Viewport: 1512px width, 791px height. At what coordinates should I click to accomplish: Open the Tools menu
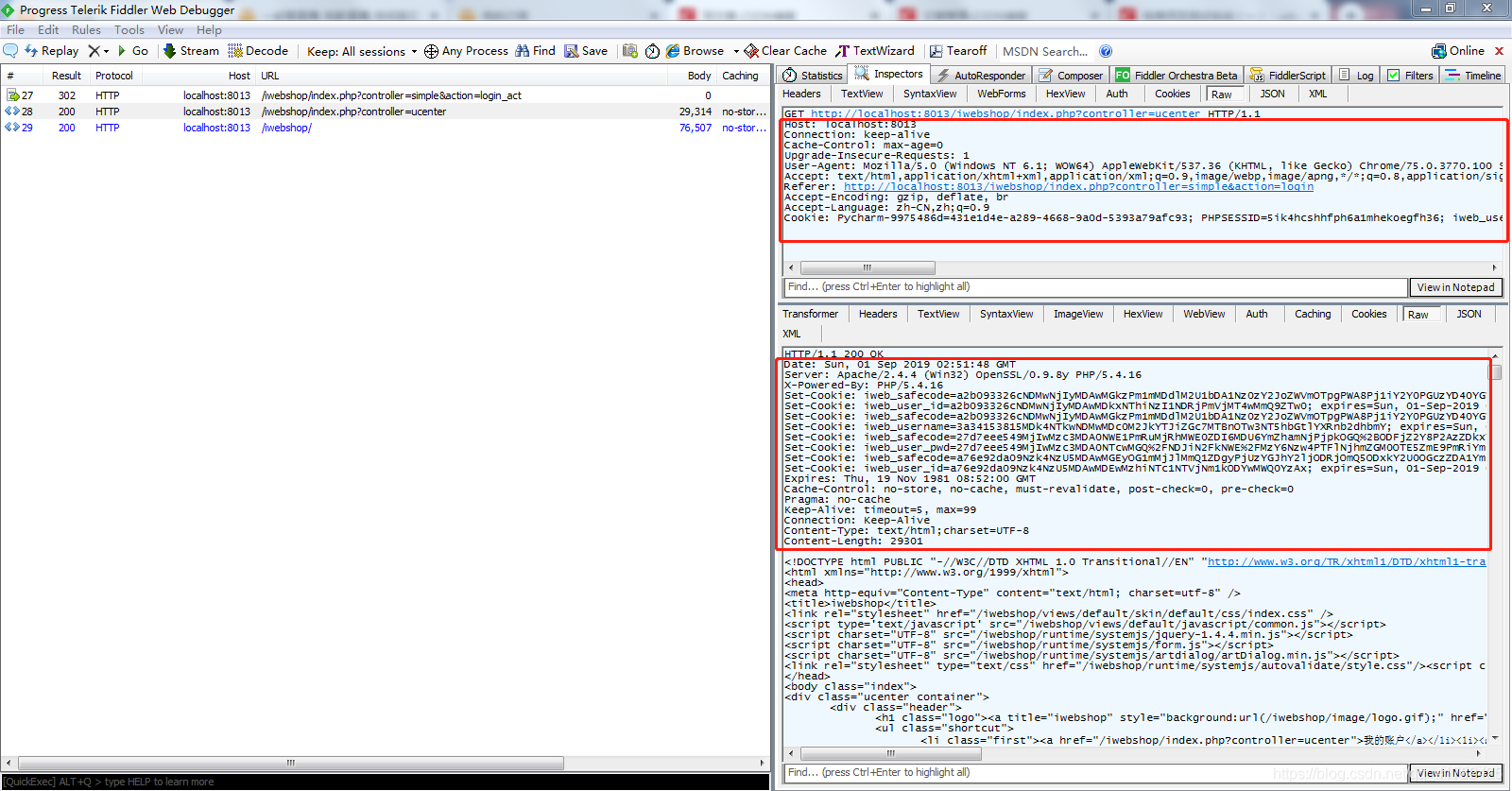(129, 30)
